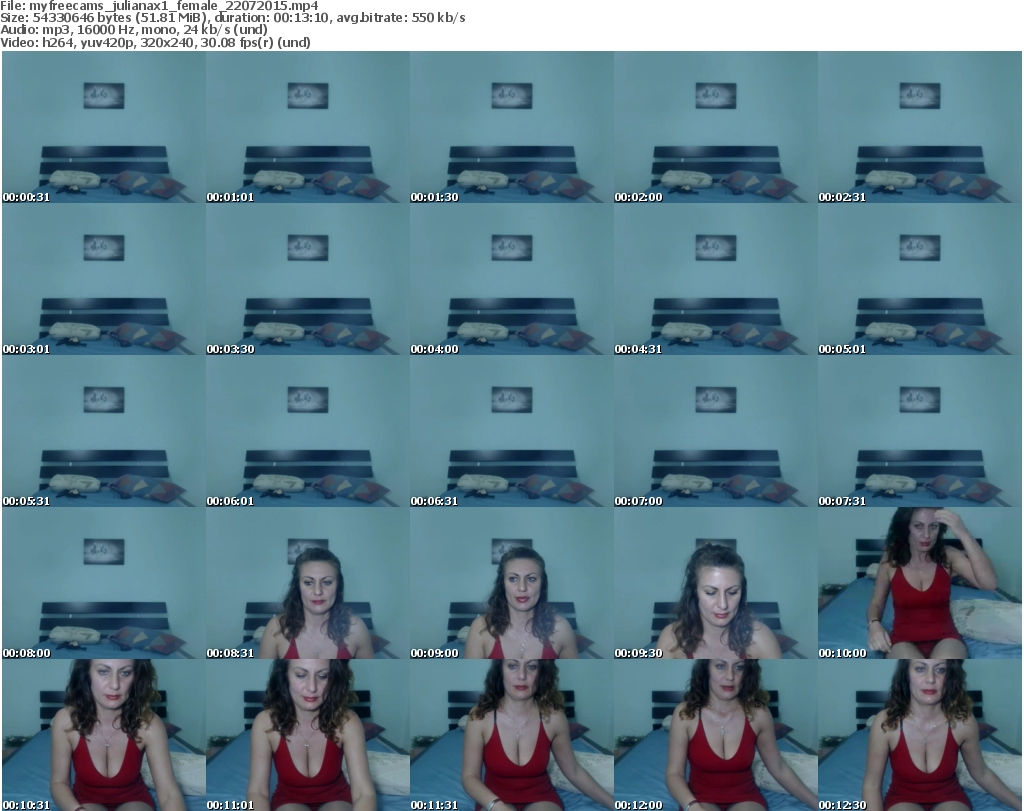This screenshot has height=811, width=1024.
Task: View the frame stamped 00:11:01
Action: (308, 735)
